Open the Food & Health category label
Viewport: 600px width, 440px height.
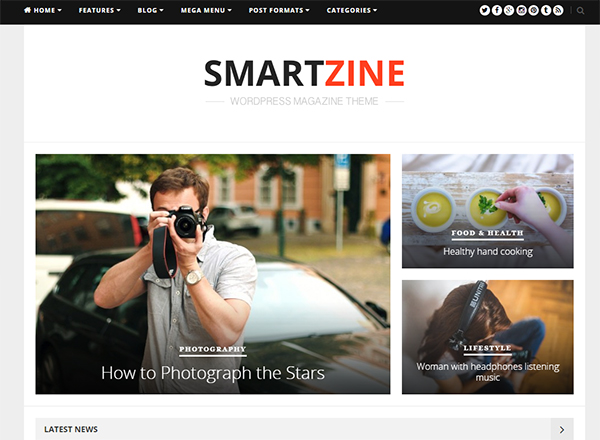pyautogui.click(x=487, y=233)
